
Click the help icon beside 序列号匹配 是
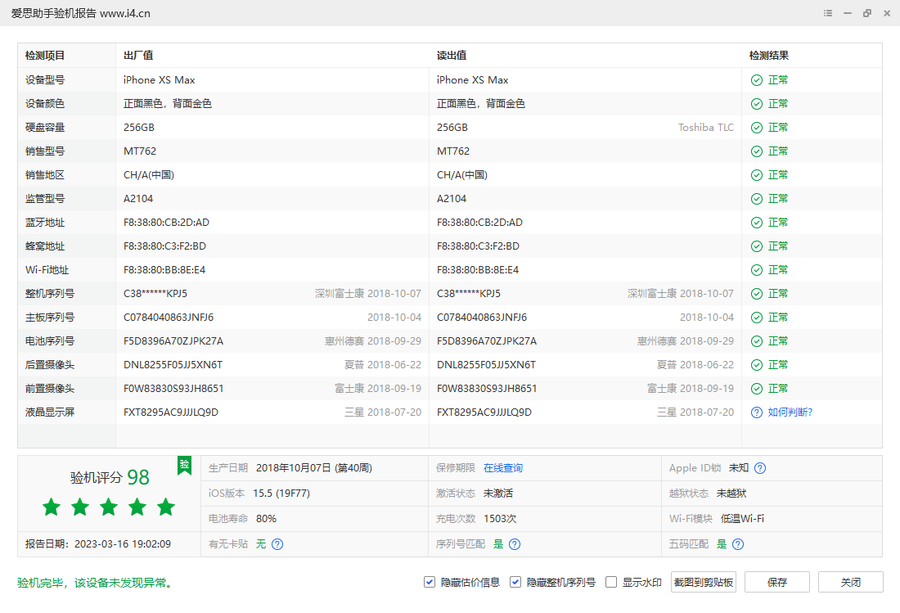click(515, 544)
